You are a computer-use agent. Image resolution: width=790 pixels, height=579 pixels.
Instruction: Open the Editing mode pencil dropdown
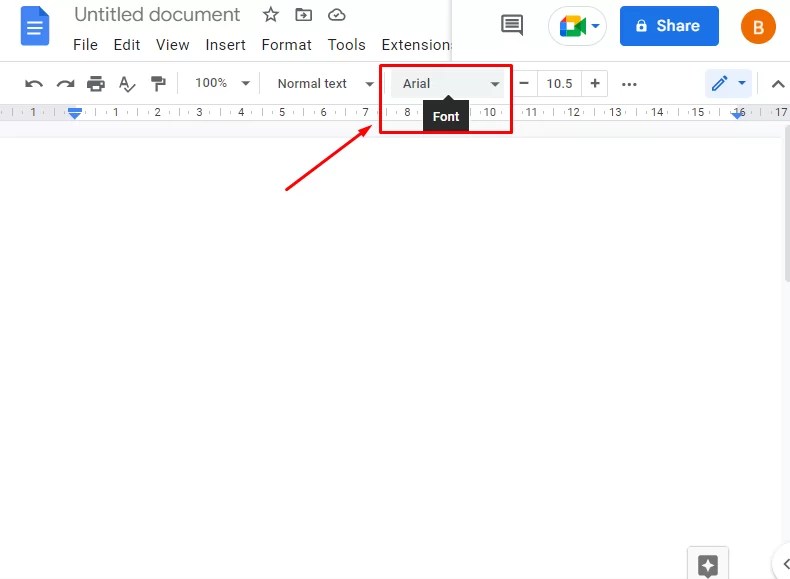[x=729, y=84]
